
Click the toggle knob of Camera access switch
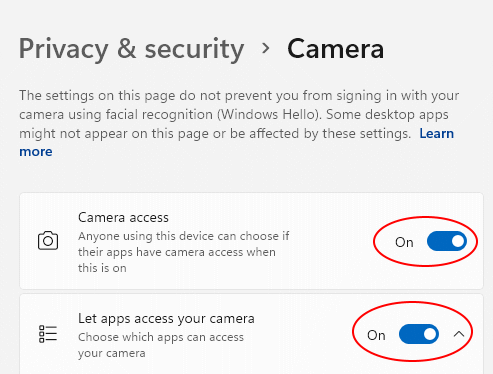[x=458, y=241]
